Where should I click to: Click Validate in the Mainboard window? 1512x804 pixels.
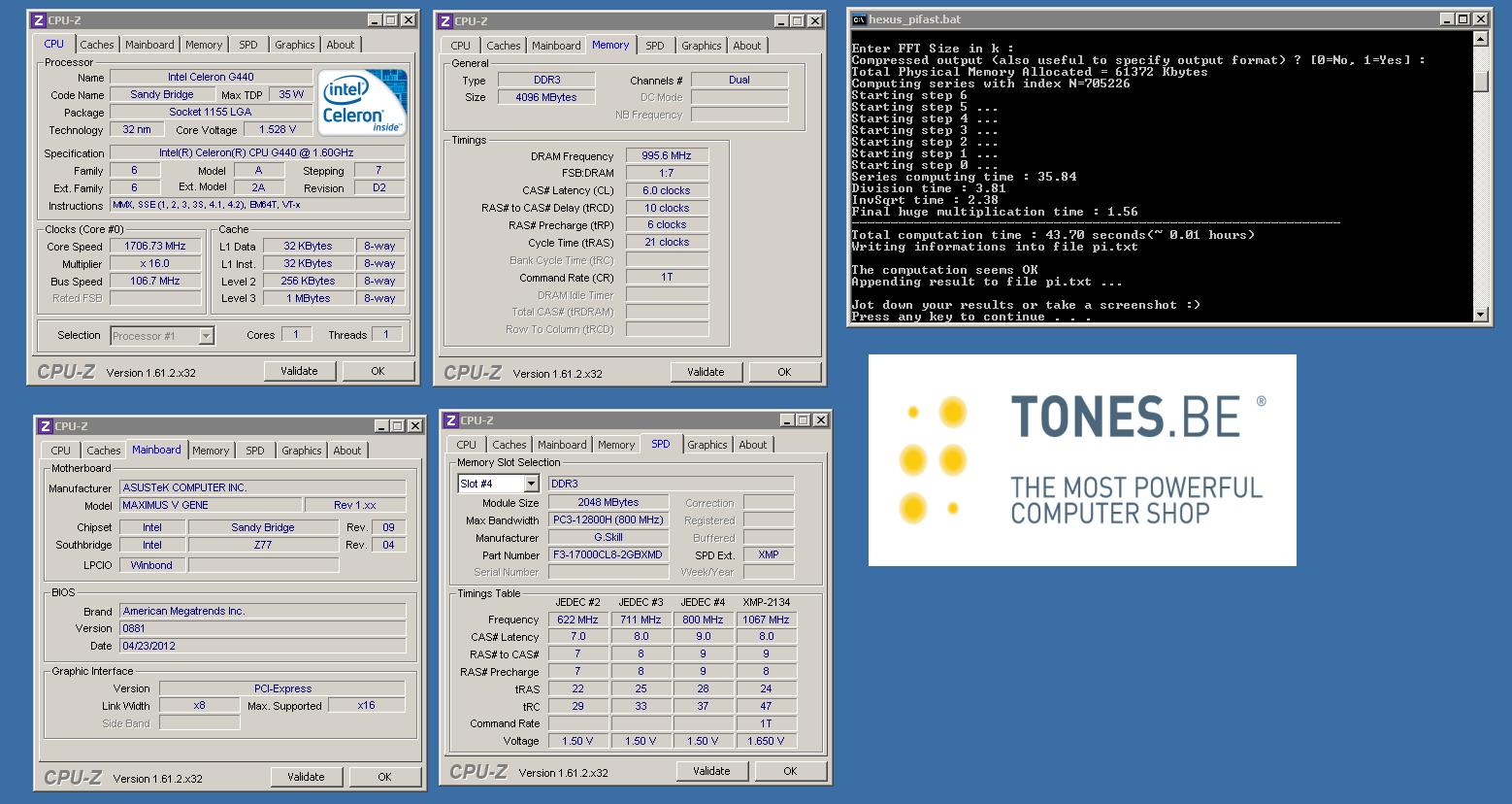pyautogui.click(x=307, y=777)
